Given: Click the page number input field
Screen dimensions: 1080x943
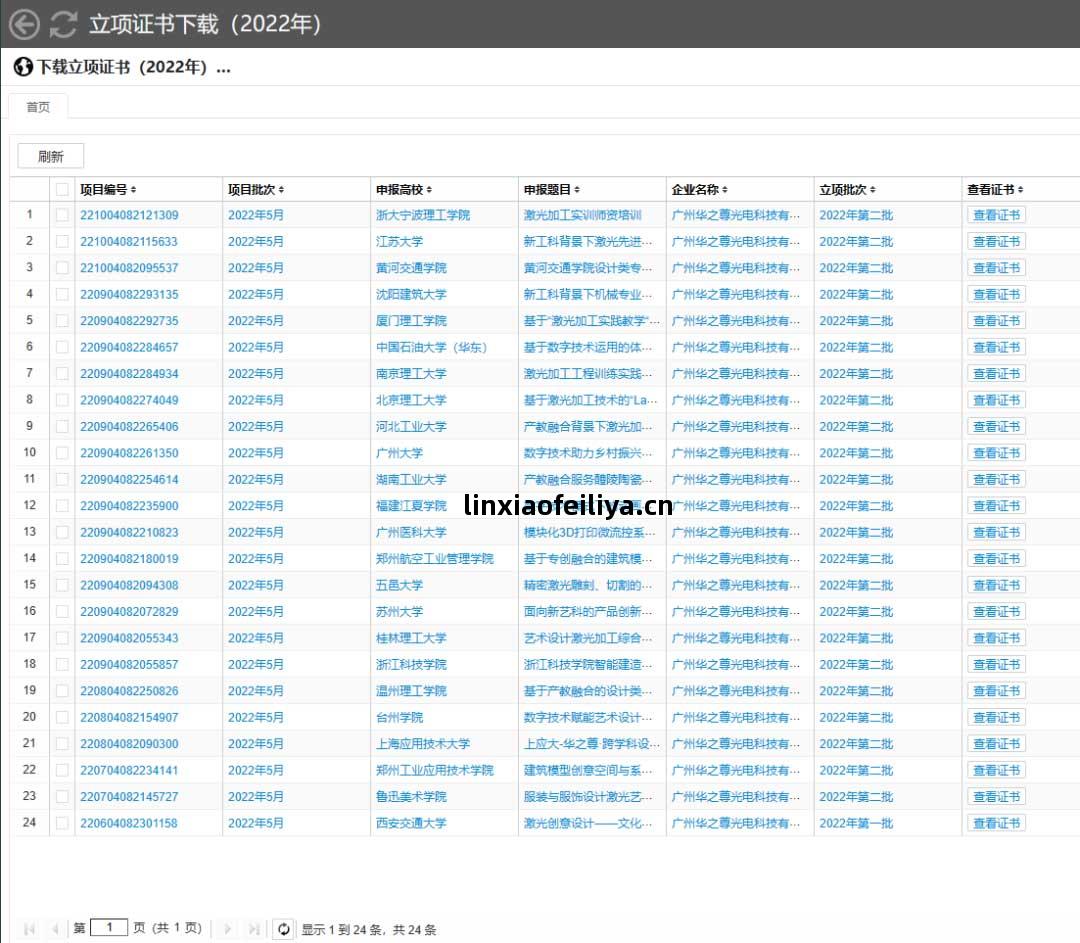Looking at the screenshot, I should (109, 928).
